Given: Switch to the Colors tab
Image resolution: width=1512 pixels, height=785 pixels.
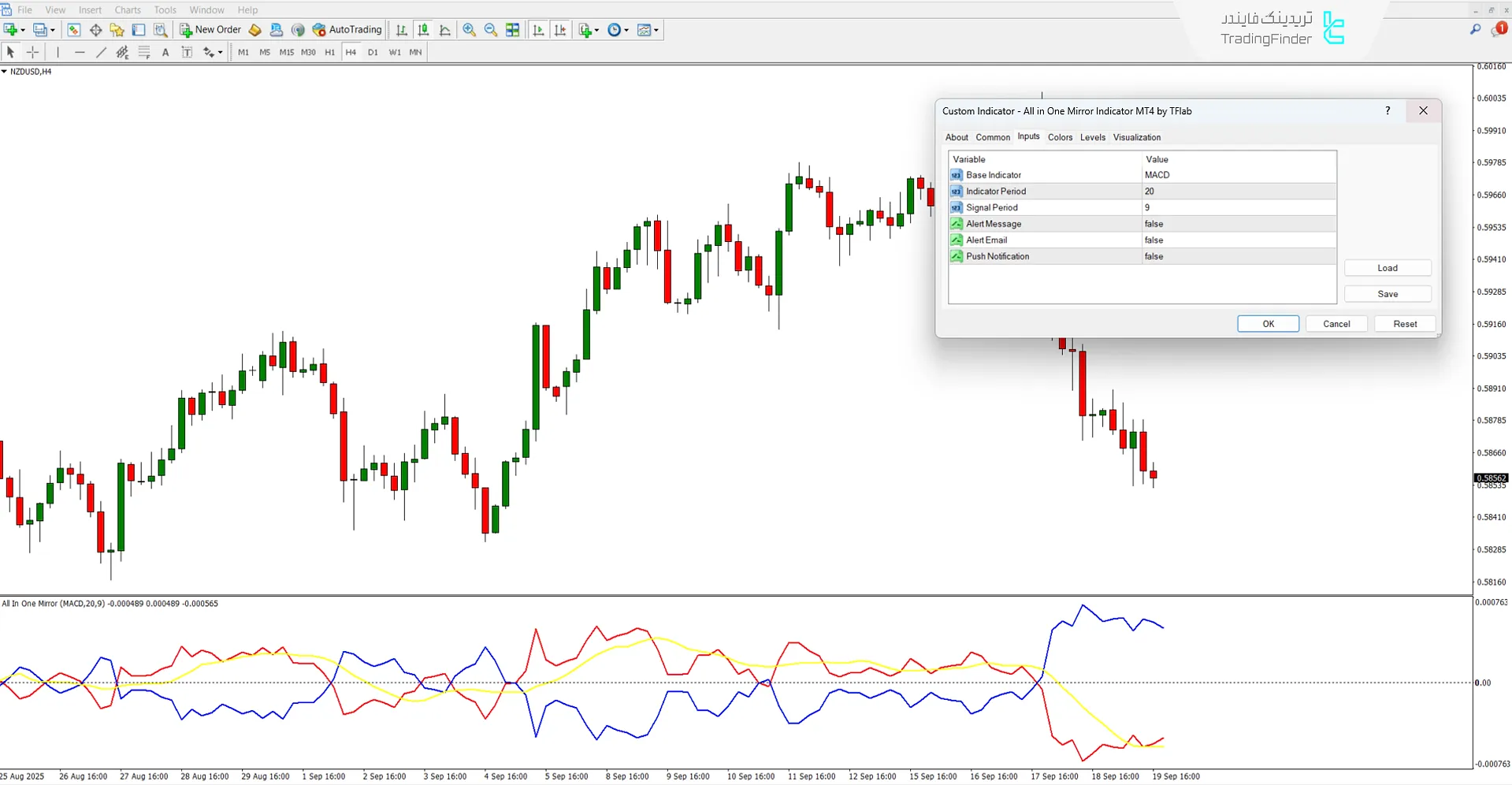Looking at the screenshot, I should (1060, 137).
